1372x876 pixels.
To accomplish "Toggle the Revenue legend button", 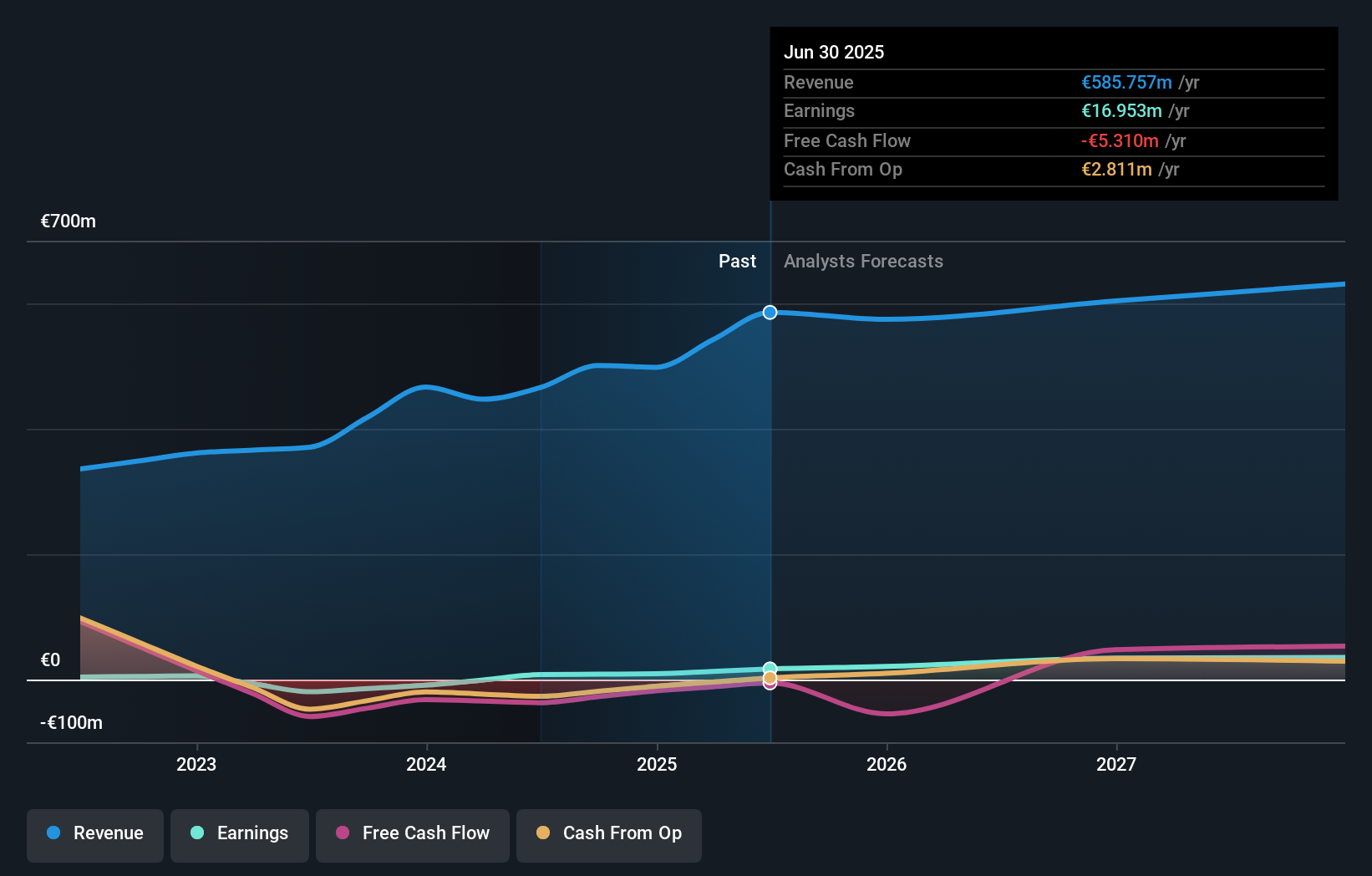I will [x=95, y=835].
